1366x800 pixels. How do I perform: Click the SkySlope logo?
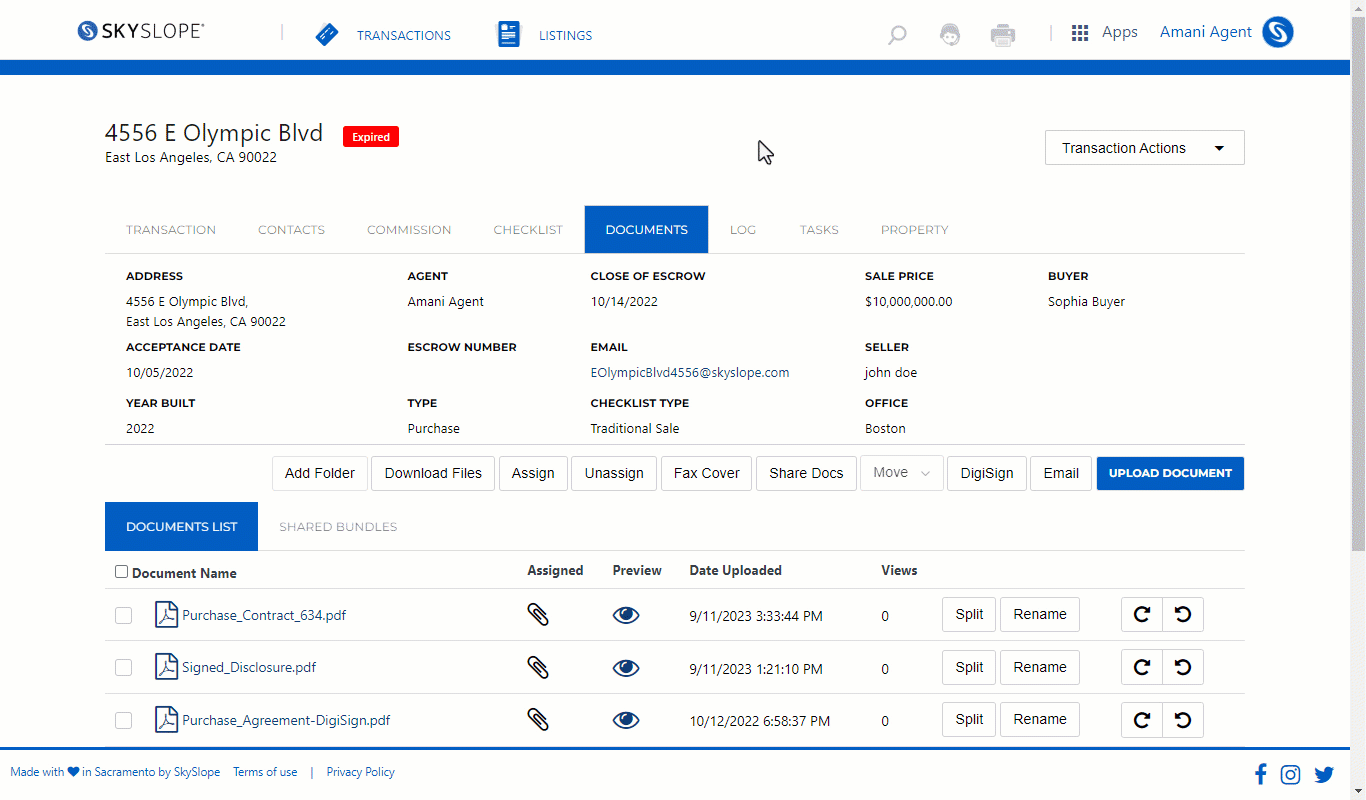[141, 31]
